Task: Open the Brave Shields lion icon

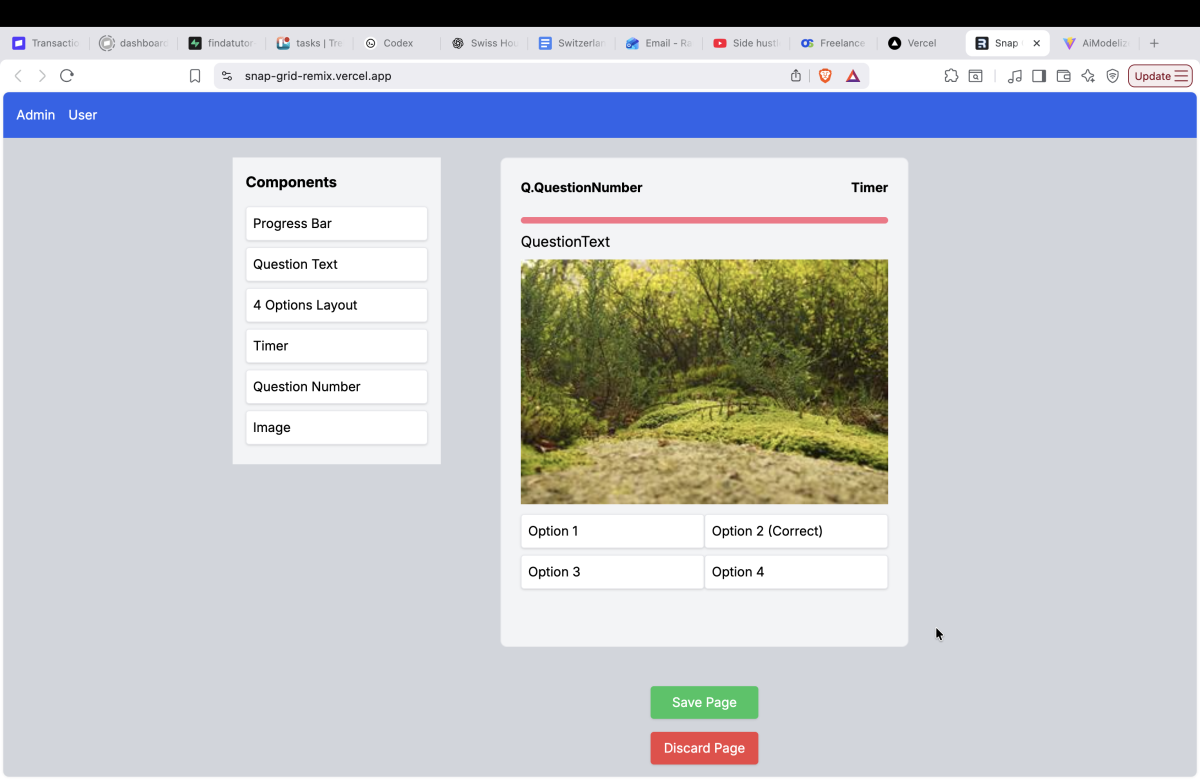Action: pyautogui.click(x=825, y=76)
